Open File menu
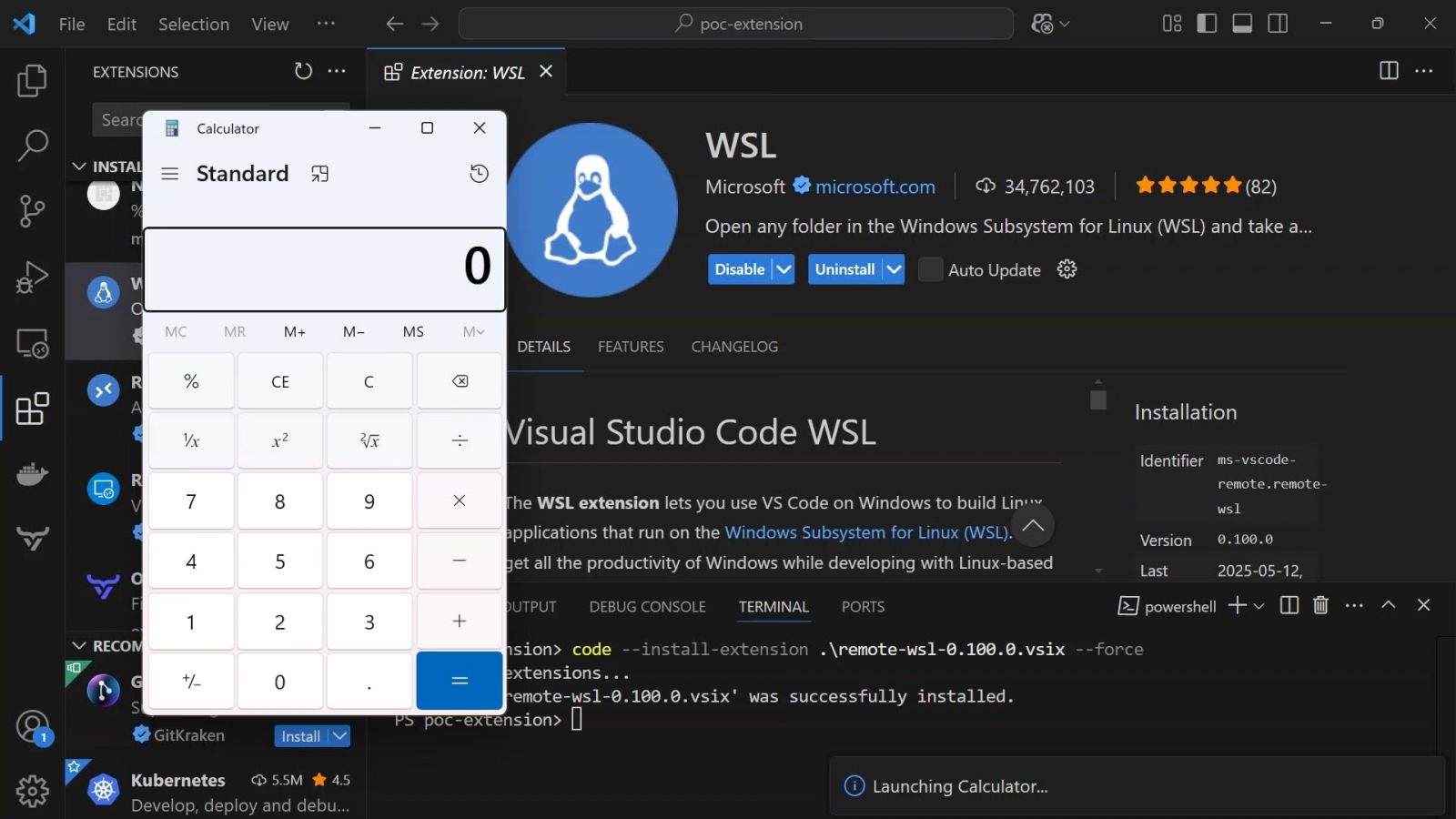 tap(72, 24)
